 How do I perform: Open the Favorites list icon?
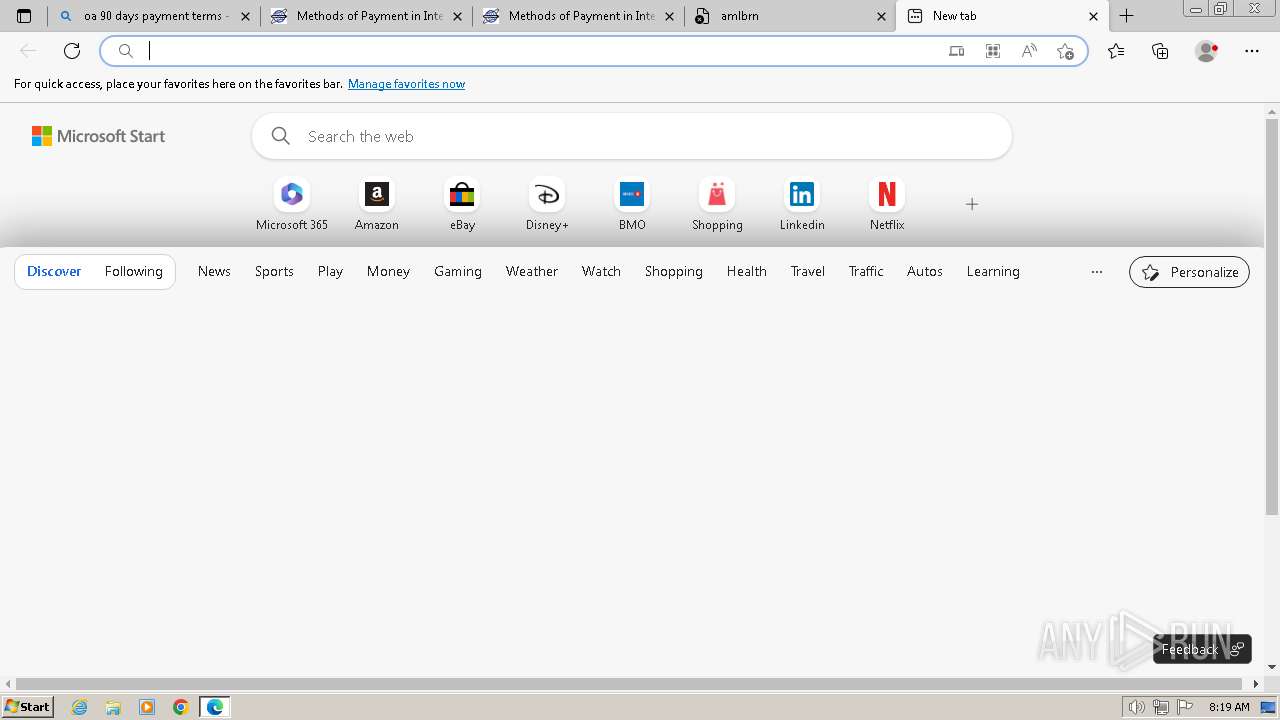pyautogui.click(x=1116, y=51)
